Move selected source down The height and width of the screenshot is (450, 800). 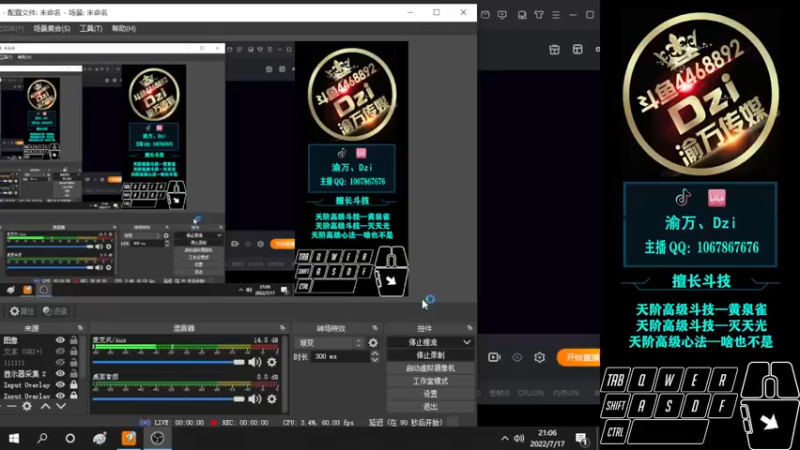tap(61, 406)
